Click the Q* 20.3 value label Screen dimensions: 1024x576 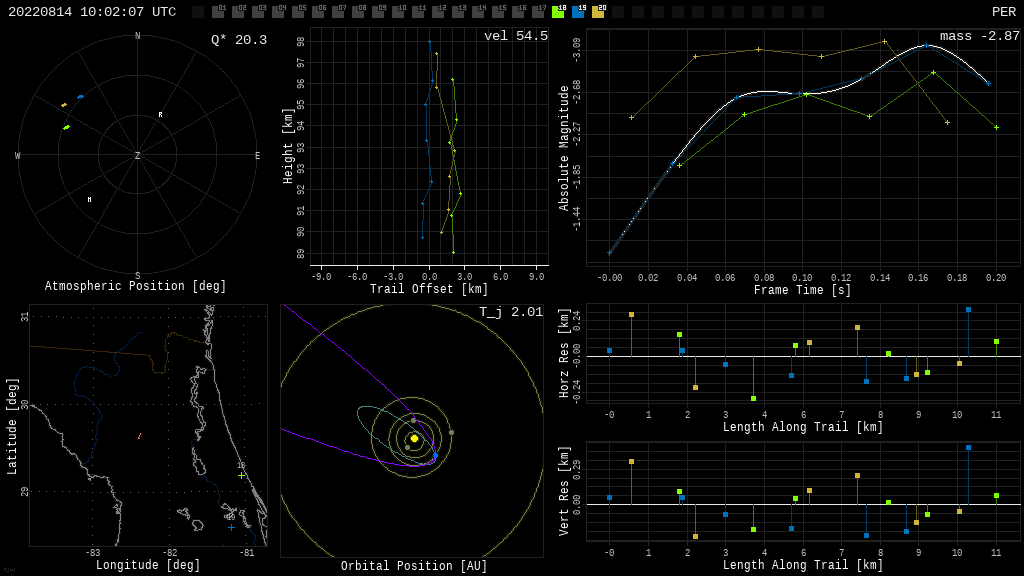[238, 40]
